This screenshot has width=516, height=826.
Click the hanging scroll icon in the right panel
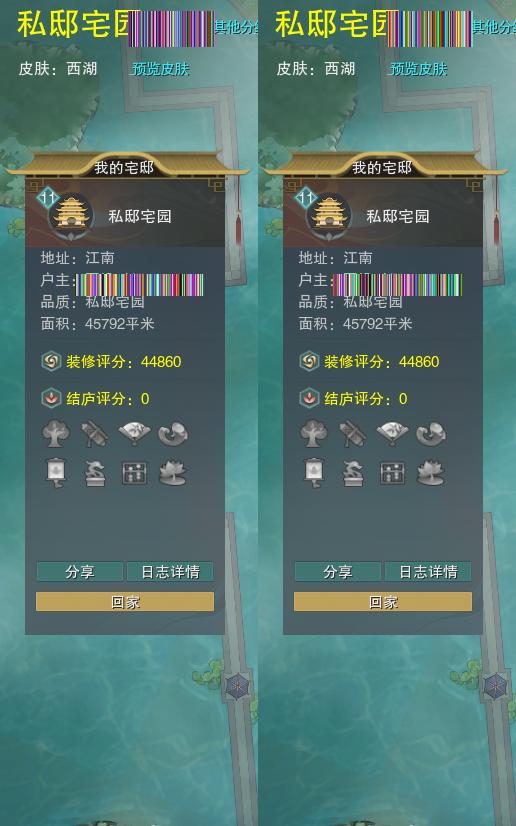point(314,473)
